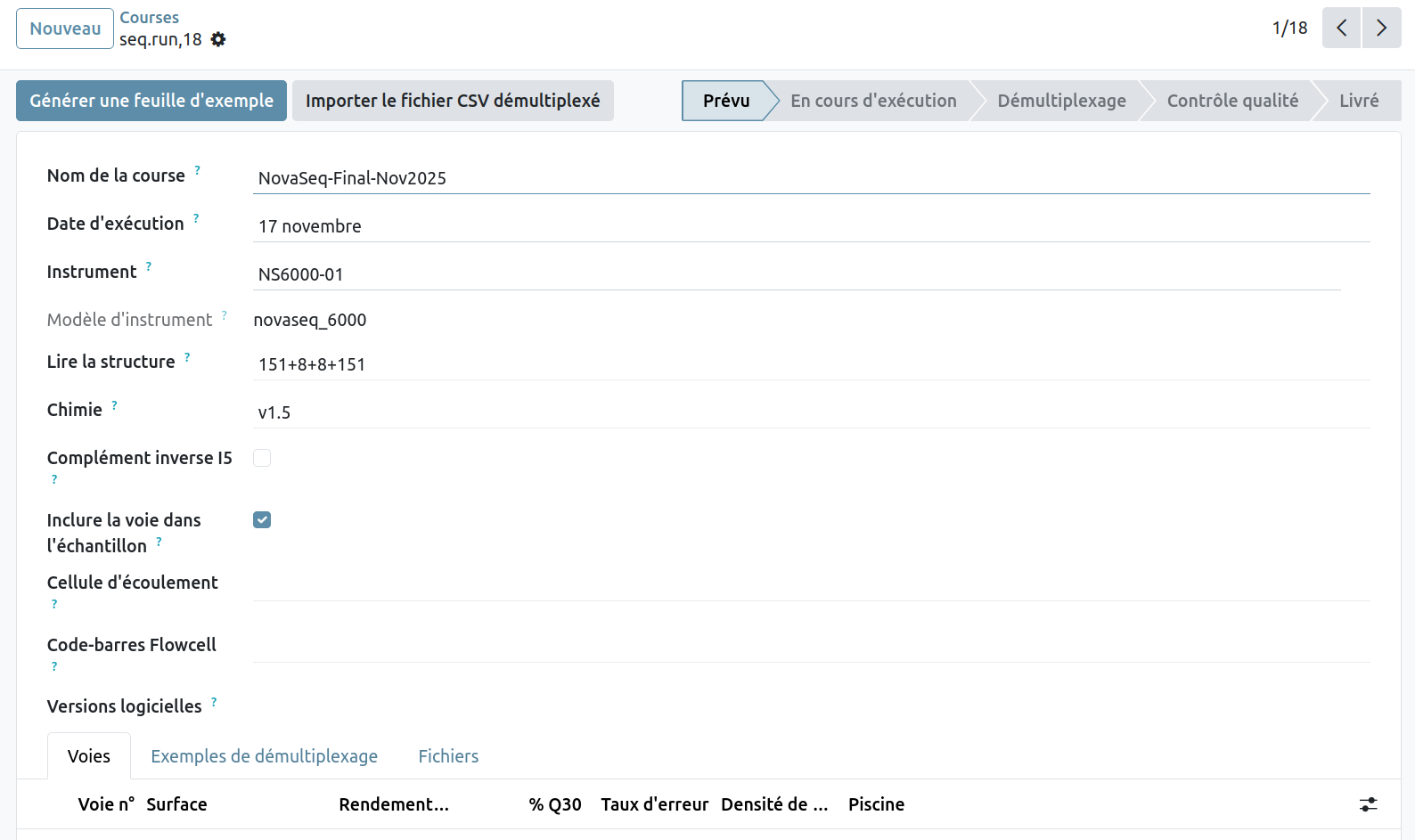Click the Code-barres Flowcell input field
1415x840 pixels.
coord(811,647)
